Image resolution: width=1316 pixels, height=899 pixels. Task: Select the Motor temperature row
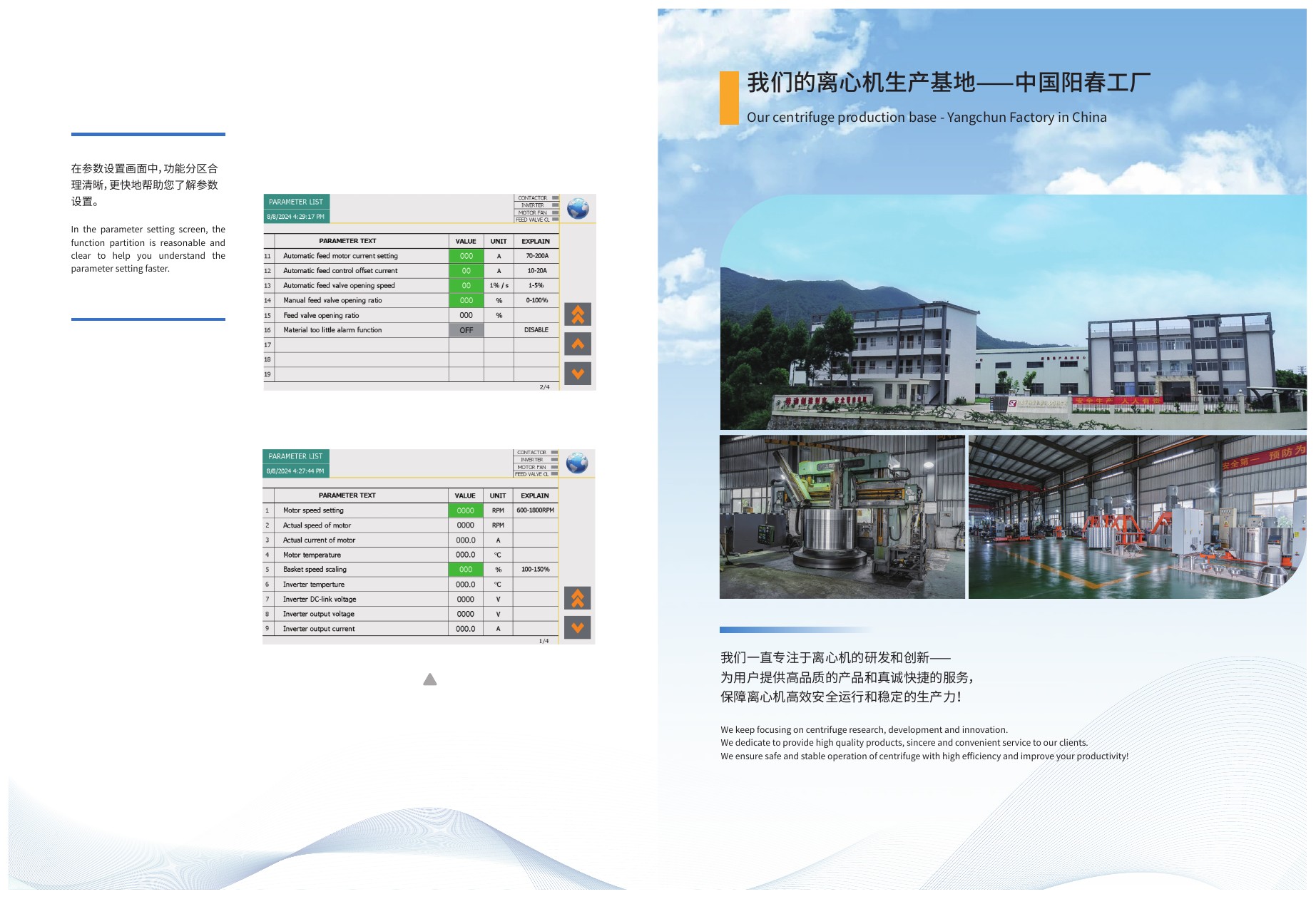(410, 555)
